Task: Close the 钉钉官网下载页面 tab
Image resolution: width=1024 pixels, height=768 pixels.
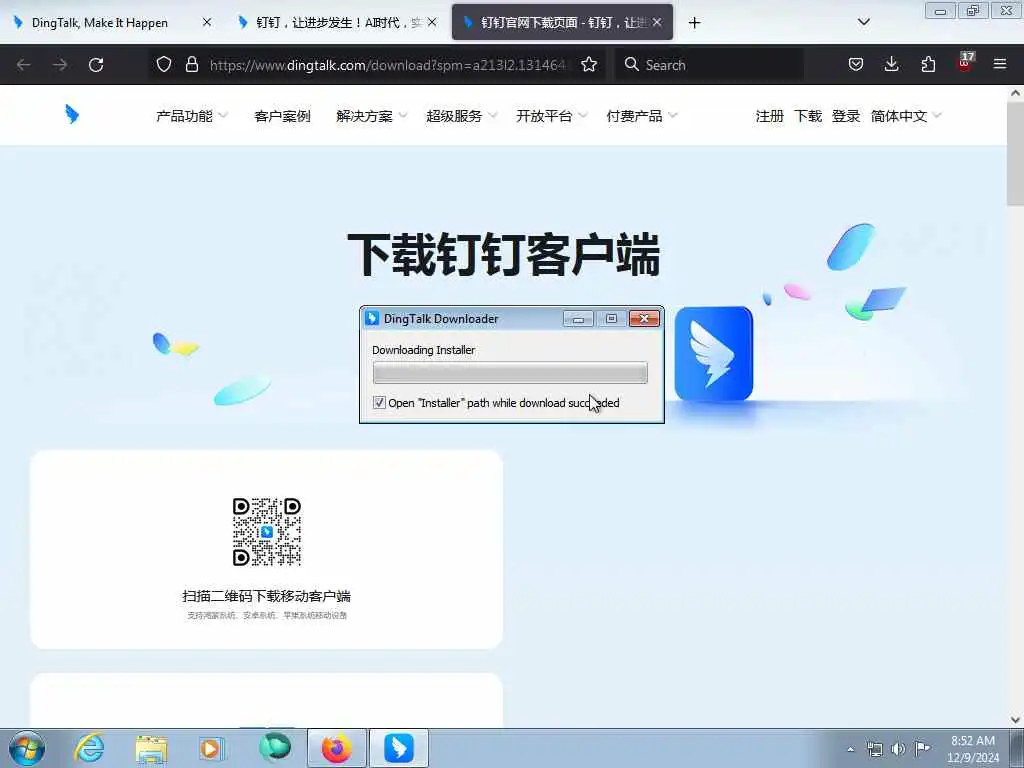Action: click(657, 22)
